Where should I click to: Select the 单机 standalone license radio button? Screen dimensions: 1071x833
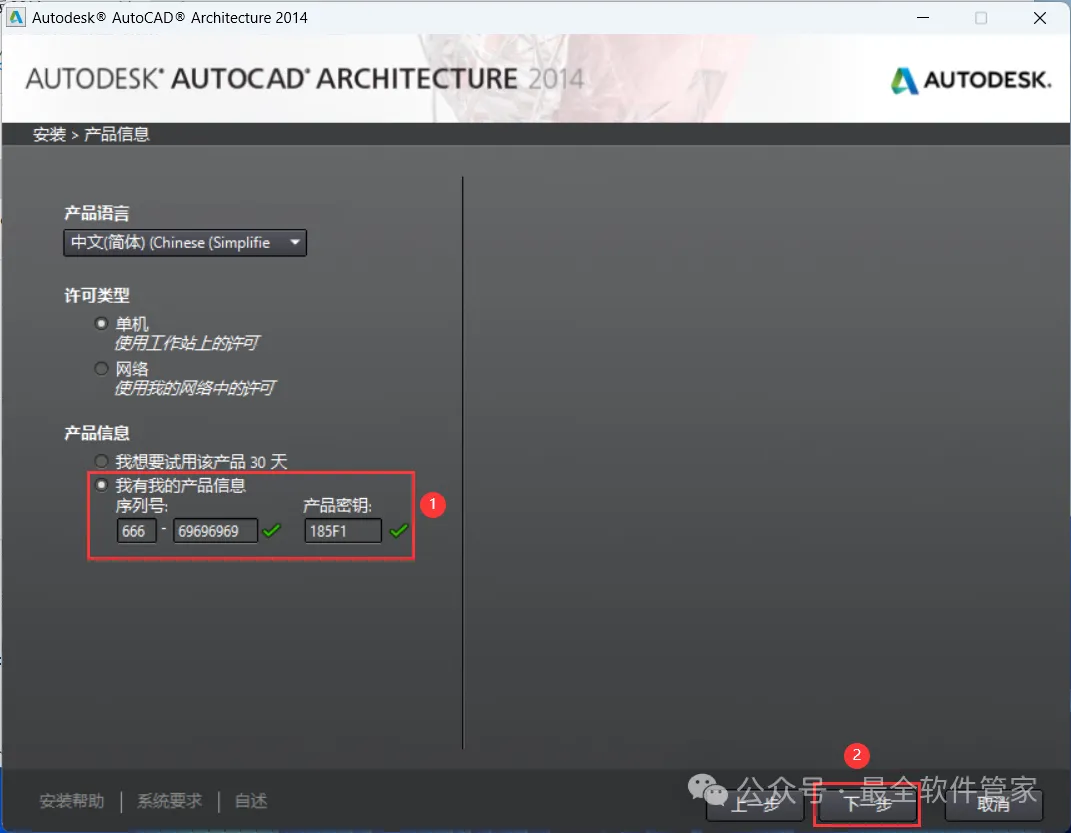coord(101,323)
